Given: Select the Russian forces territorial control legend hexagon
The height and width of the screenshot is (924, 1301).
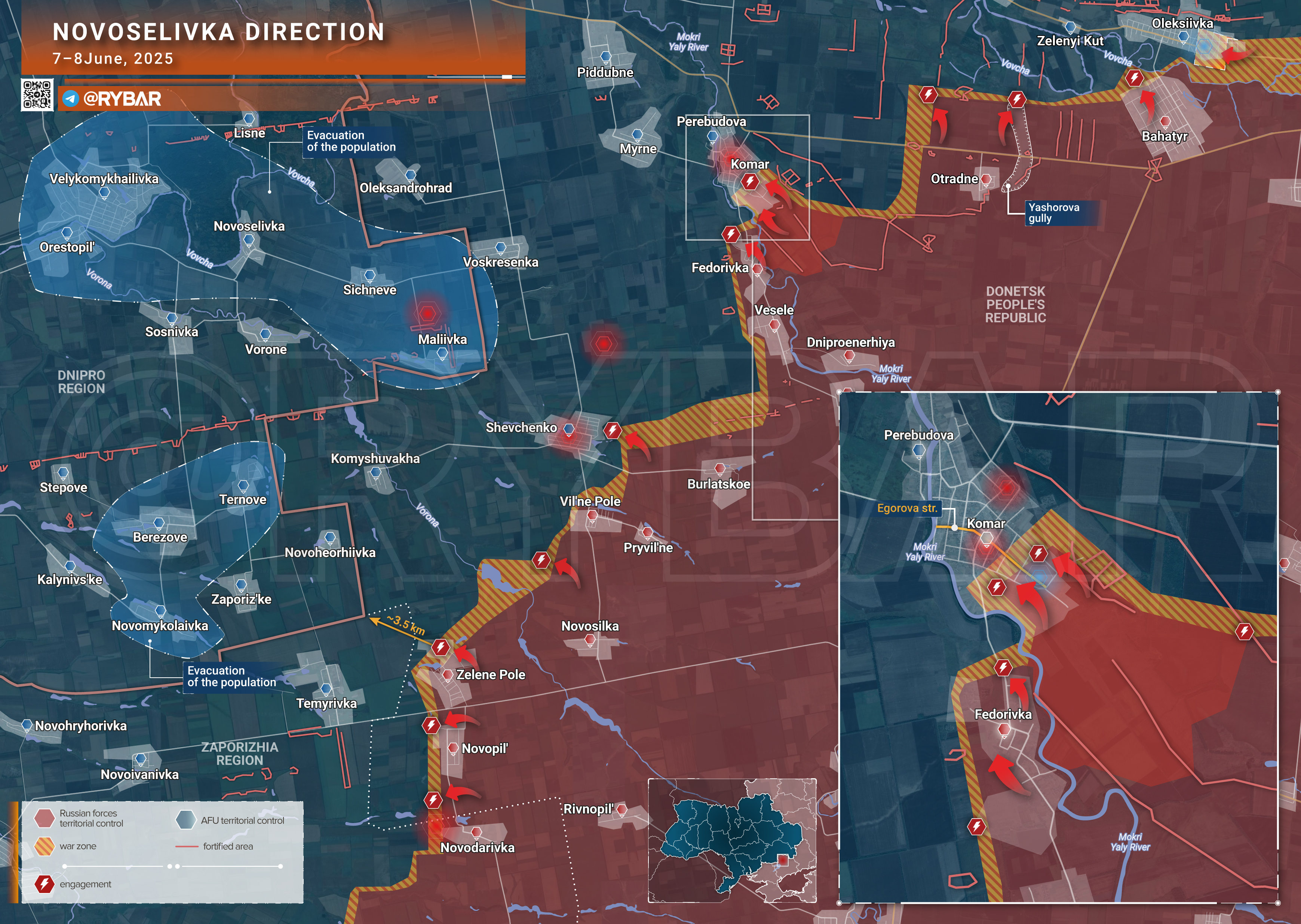Looking at the screenshot, I should click(44, 818).
